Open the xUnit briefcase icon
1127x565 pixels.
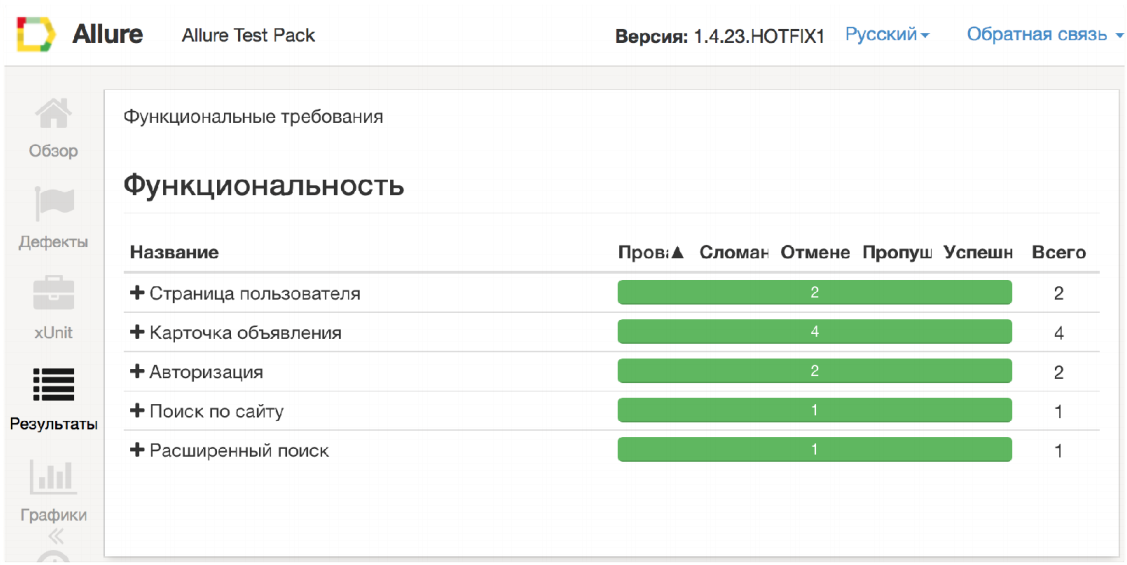[53, 294]
